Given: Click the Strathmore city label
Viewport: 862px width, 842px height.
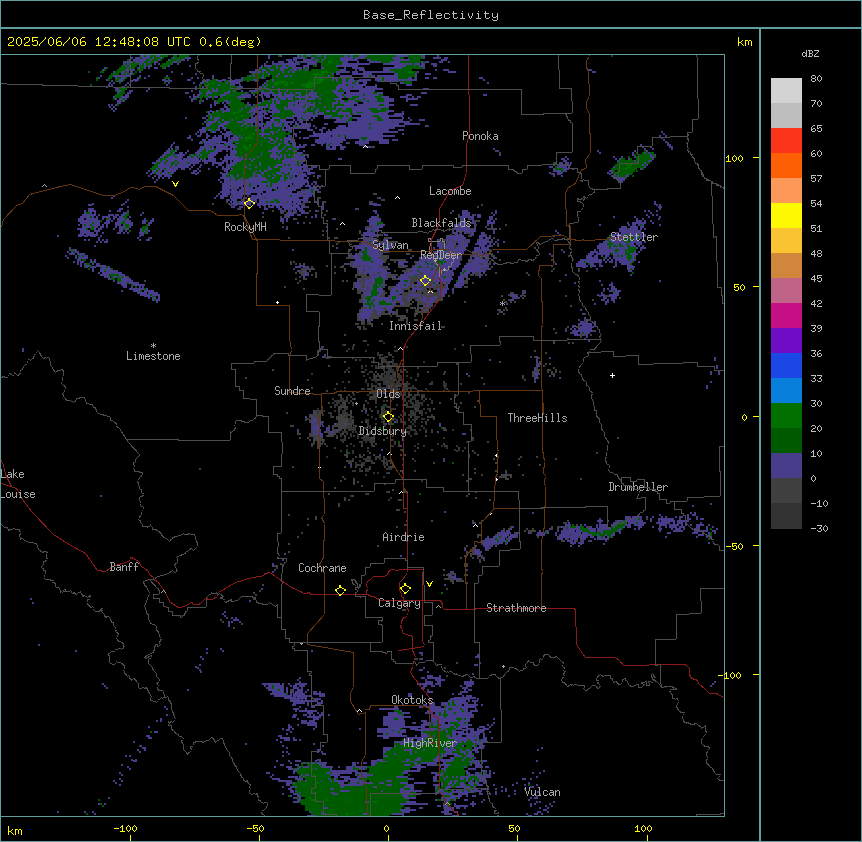Looking at the screenshot, I should 516,608.
